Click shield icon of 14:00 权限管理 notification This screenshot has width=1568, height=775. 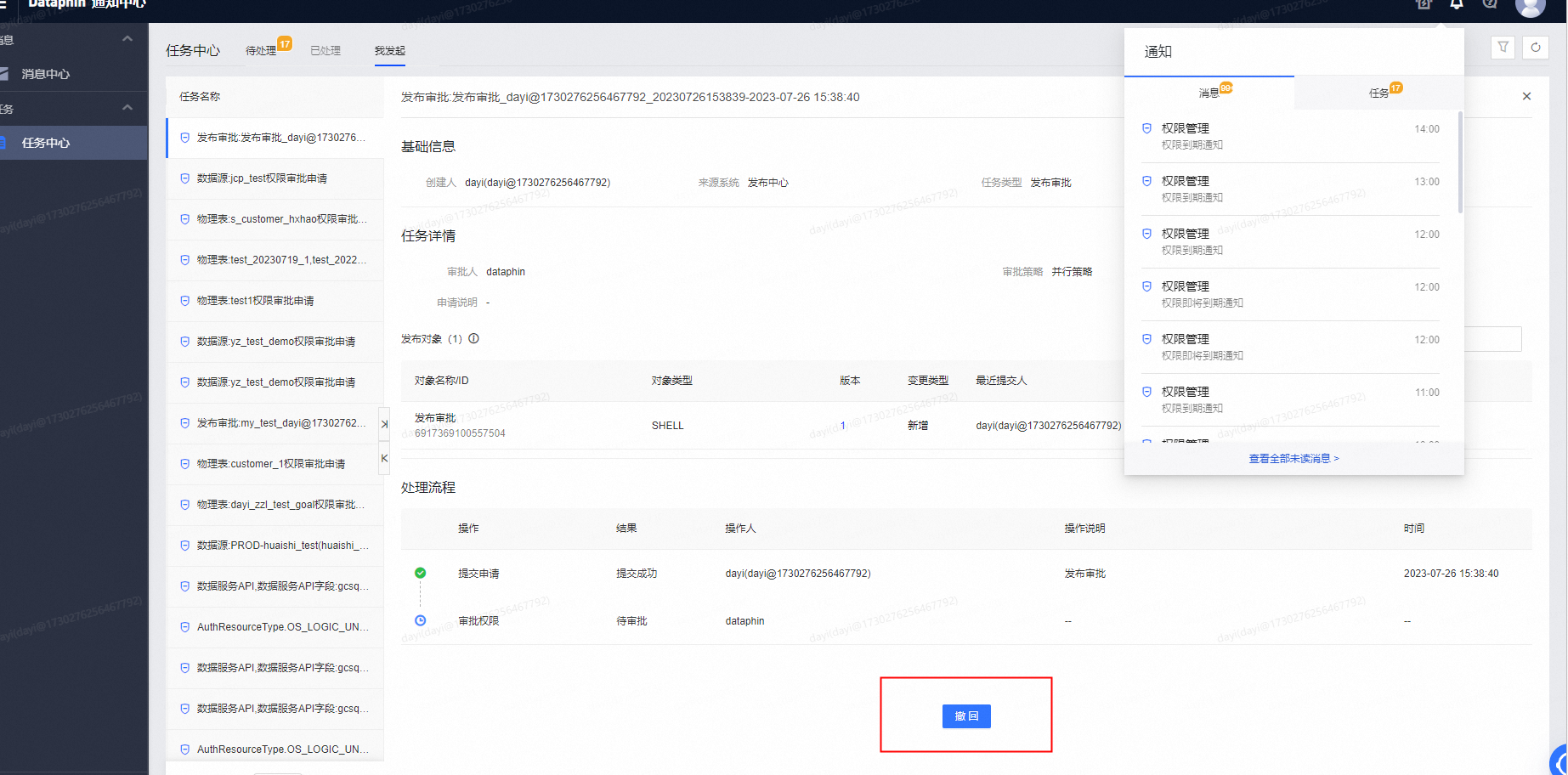coord(1146,128)
